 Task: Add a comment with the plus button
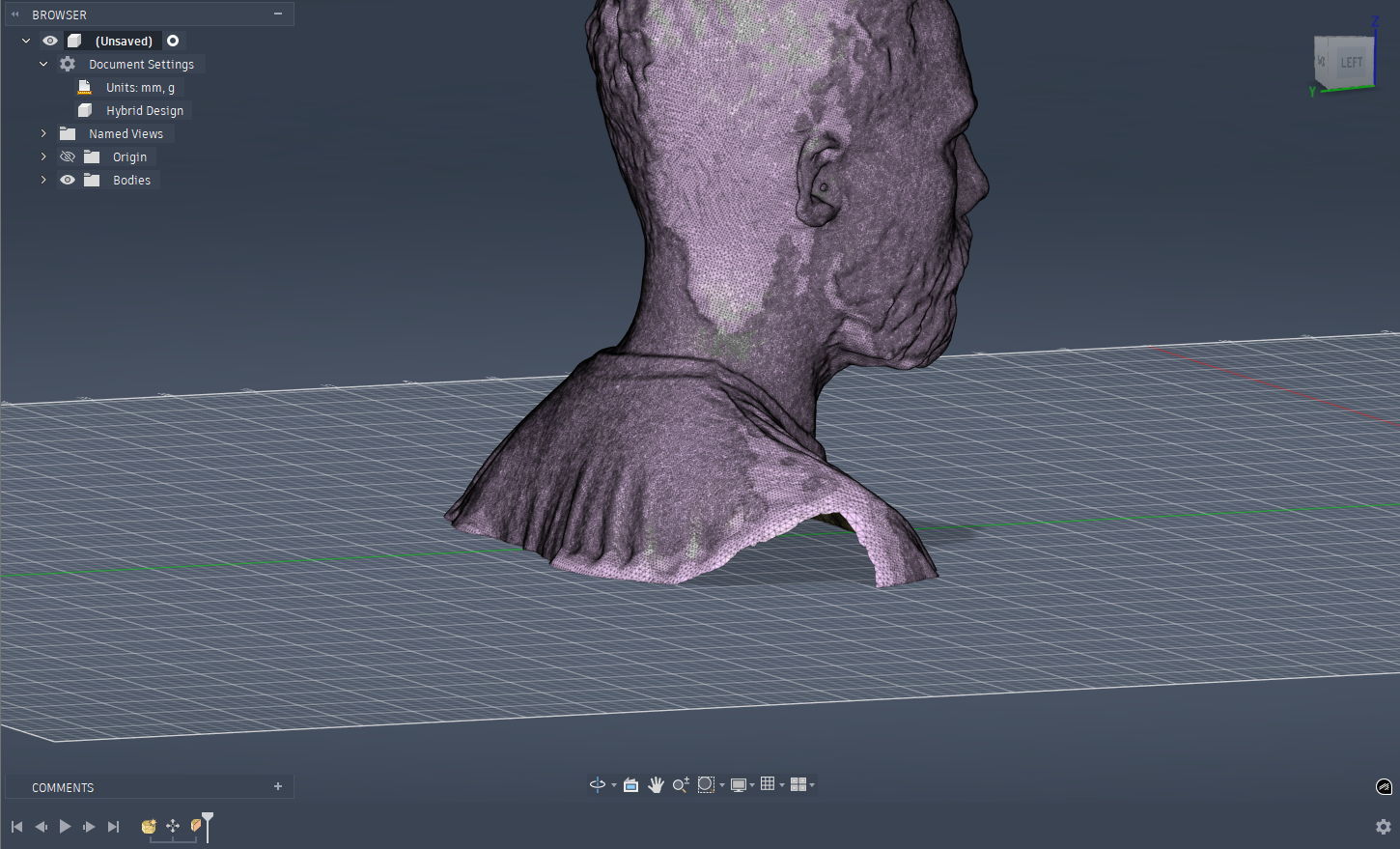[279, 786]
